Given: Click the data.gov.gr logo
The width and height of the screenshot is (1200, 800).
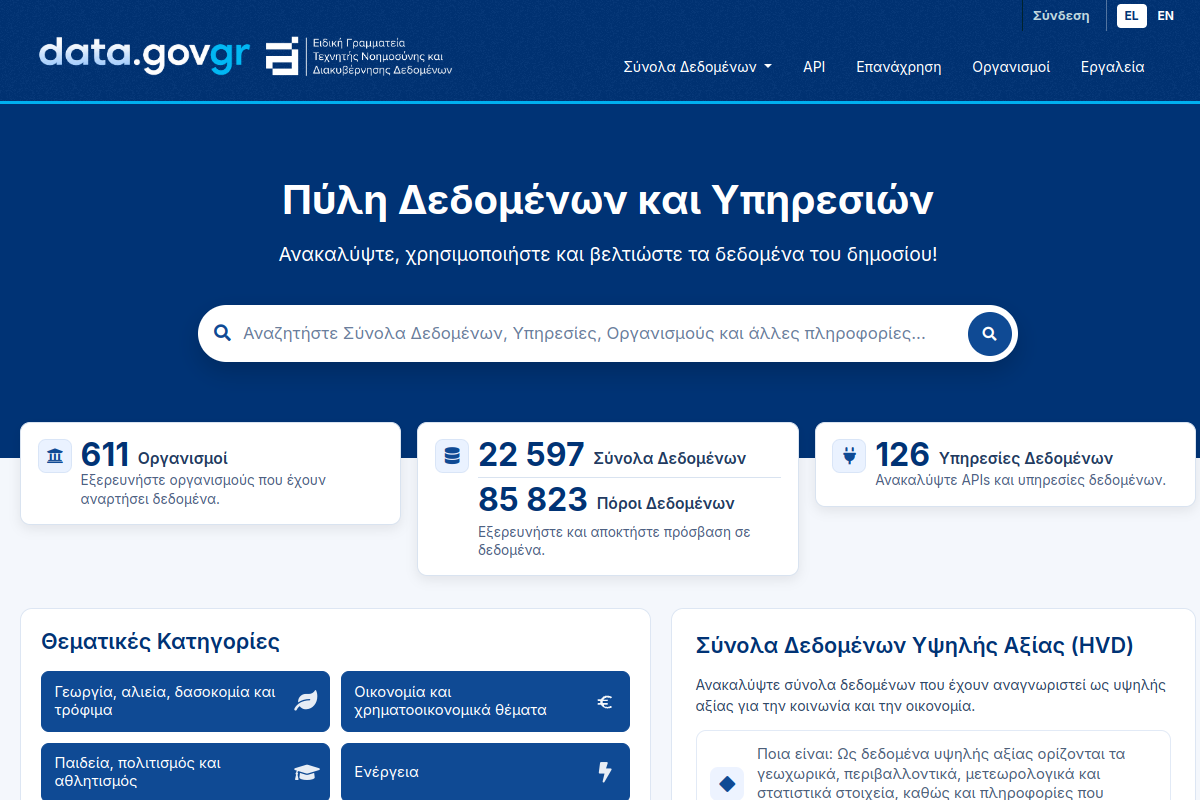Looking at the screenshot, I should 144,56.
